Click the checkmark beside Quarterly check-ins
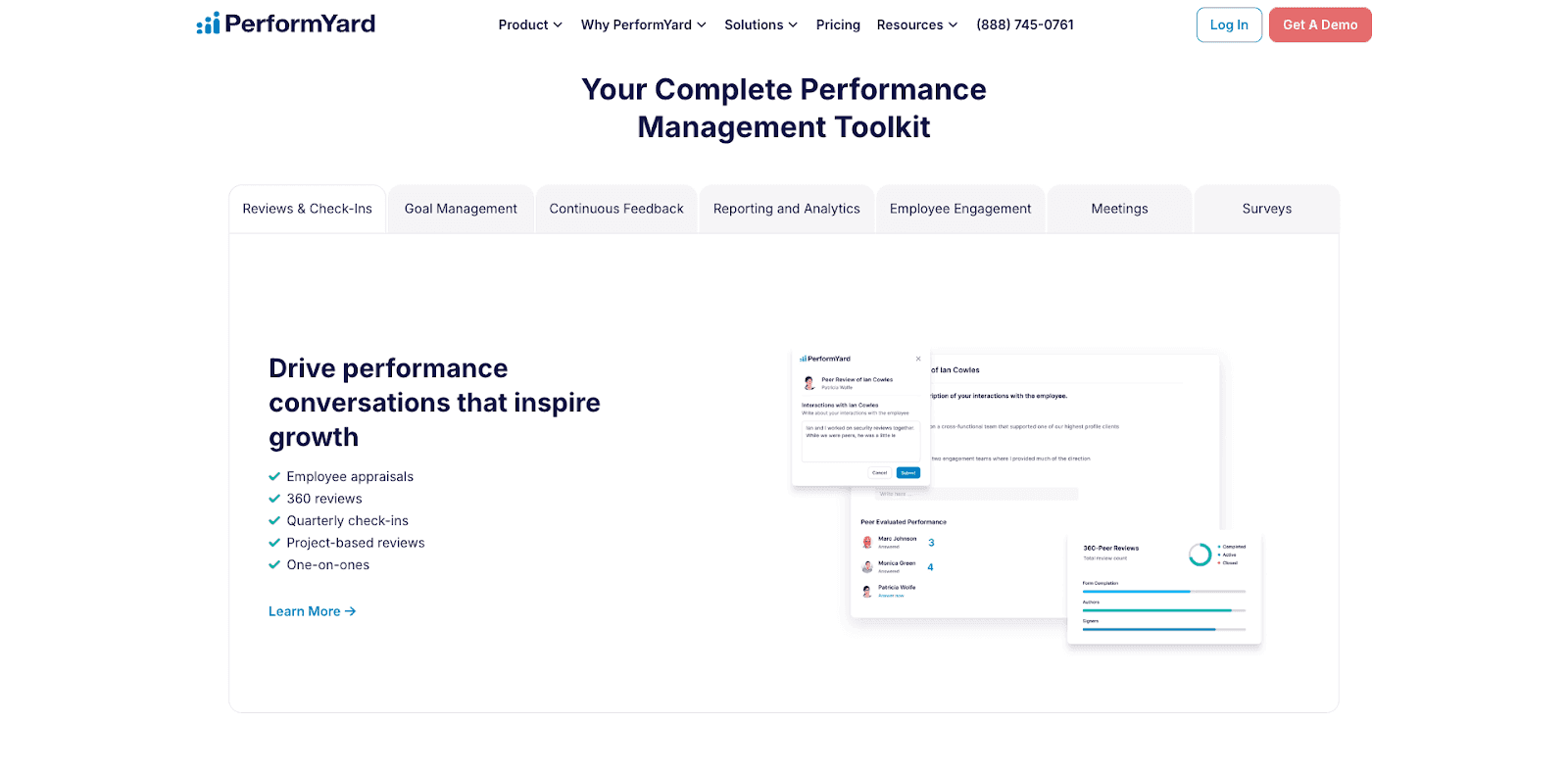Viewport: 1568px width, 772px height. click(274, 521)
